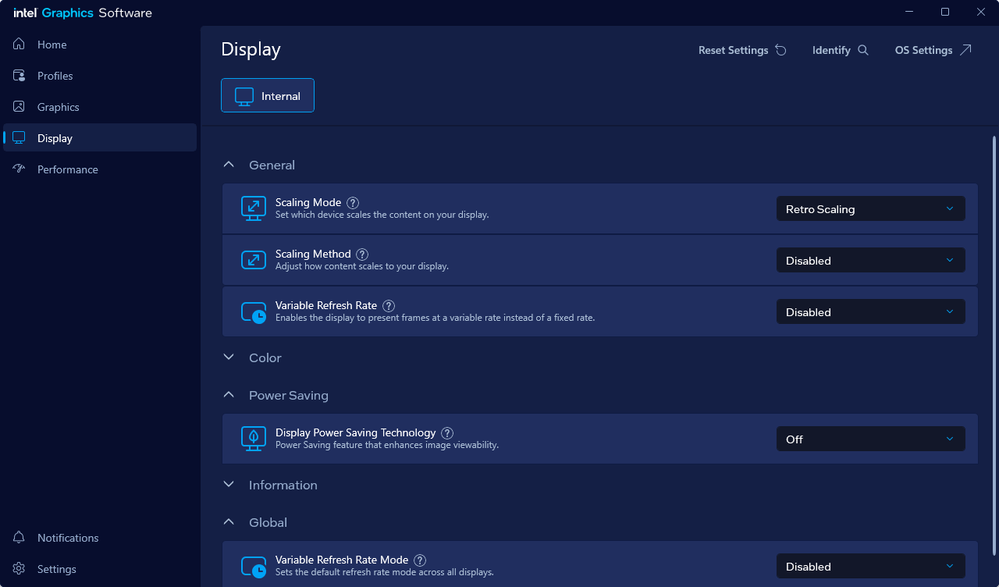Collapse the Global section

tap(229, 522)
